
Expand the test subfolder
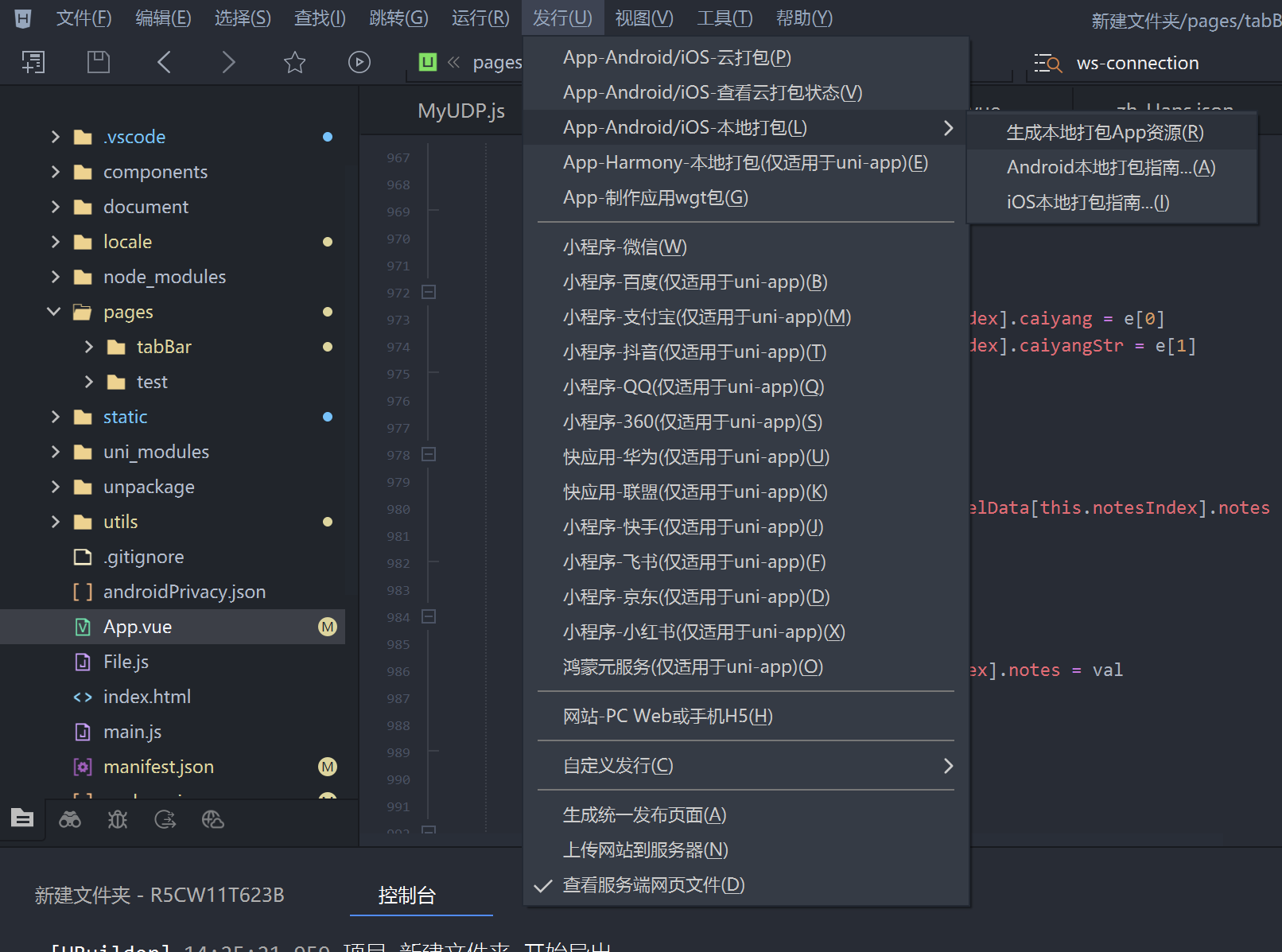88,382
